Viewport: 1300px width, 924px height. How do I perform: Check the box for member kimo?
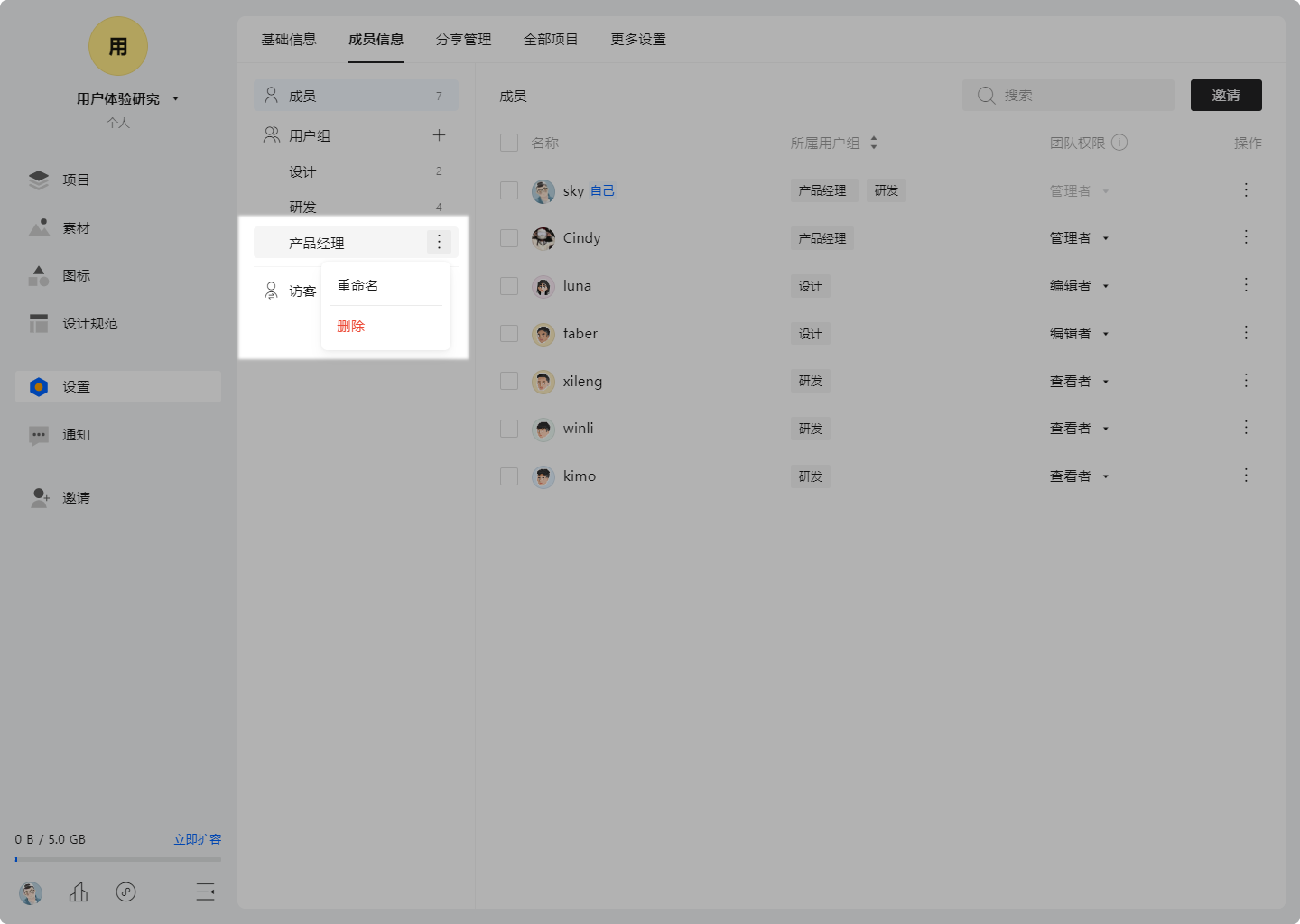click(x=509, y=476)
